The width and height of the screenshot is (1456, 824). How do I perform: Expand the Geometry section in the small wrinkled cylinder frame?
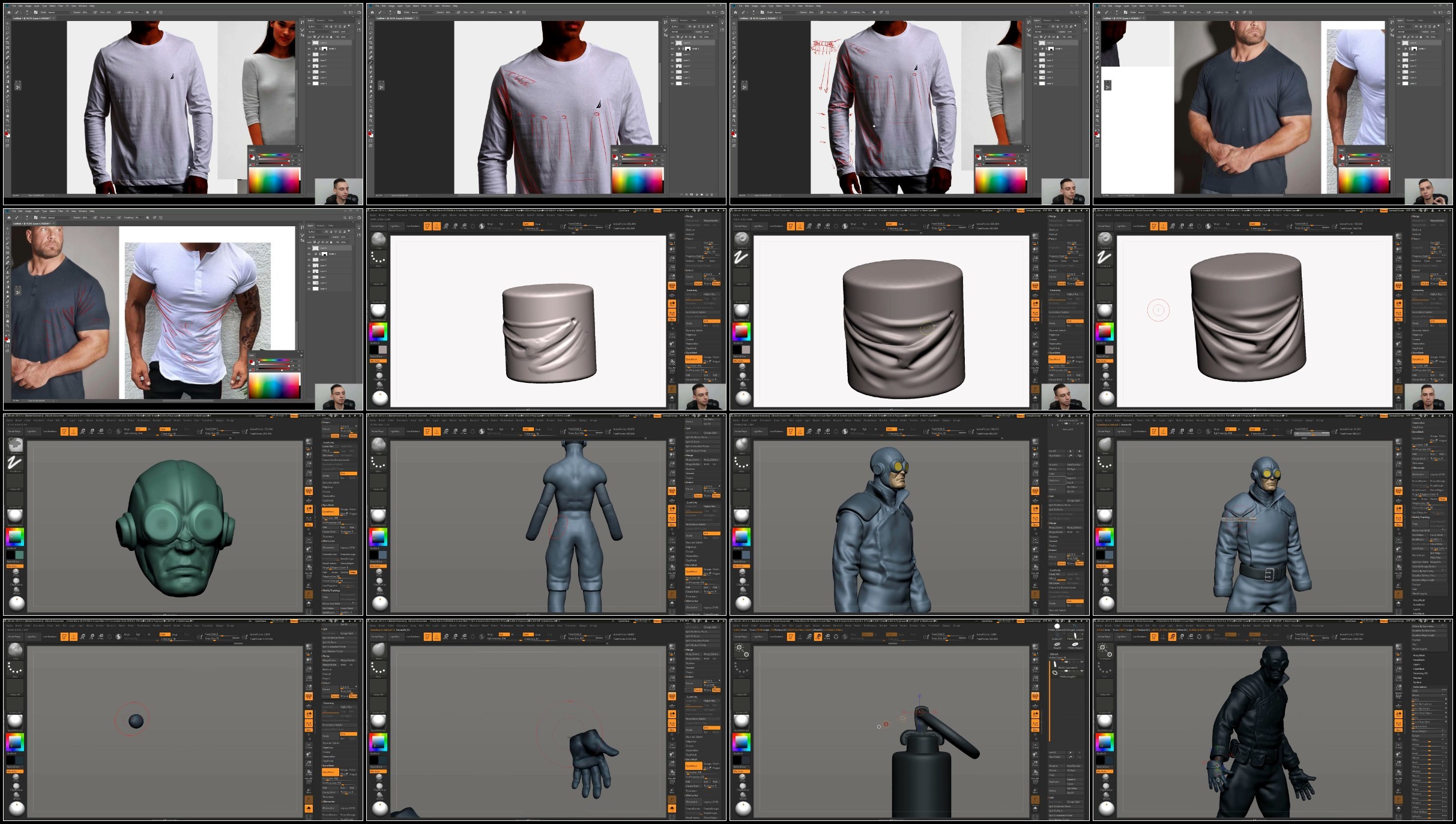(692, 290)
